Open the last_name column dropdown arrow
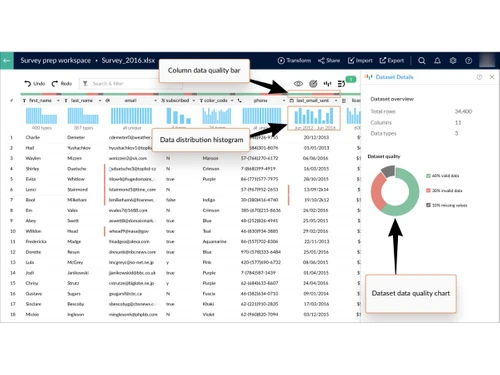This screenshot has width=500, height=375. coord(100,100)
